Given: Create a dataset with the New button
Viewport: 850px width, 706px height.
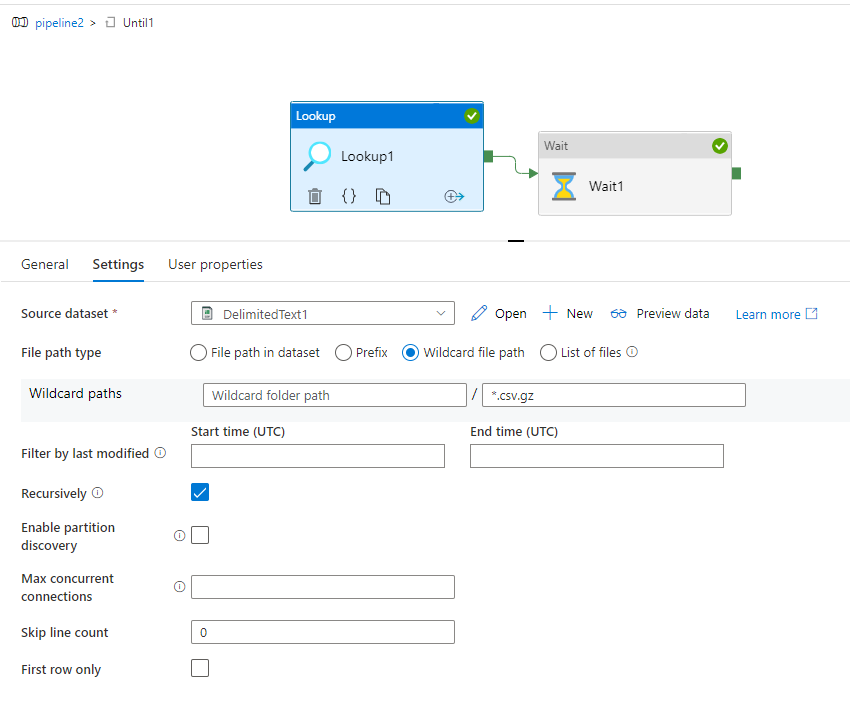Looking at the screenshot, I should [x=567, y=312].
